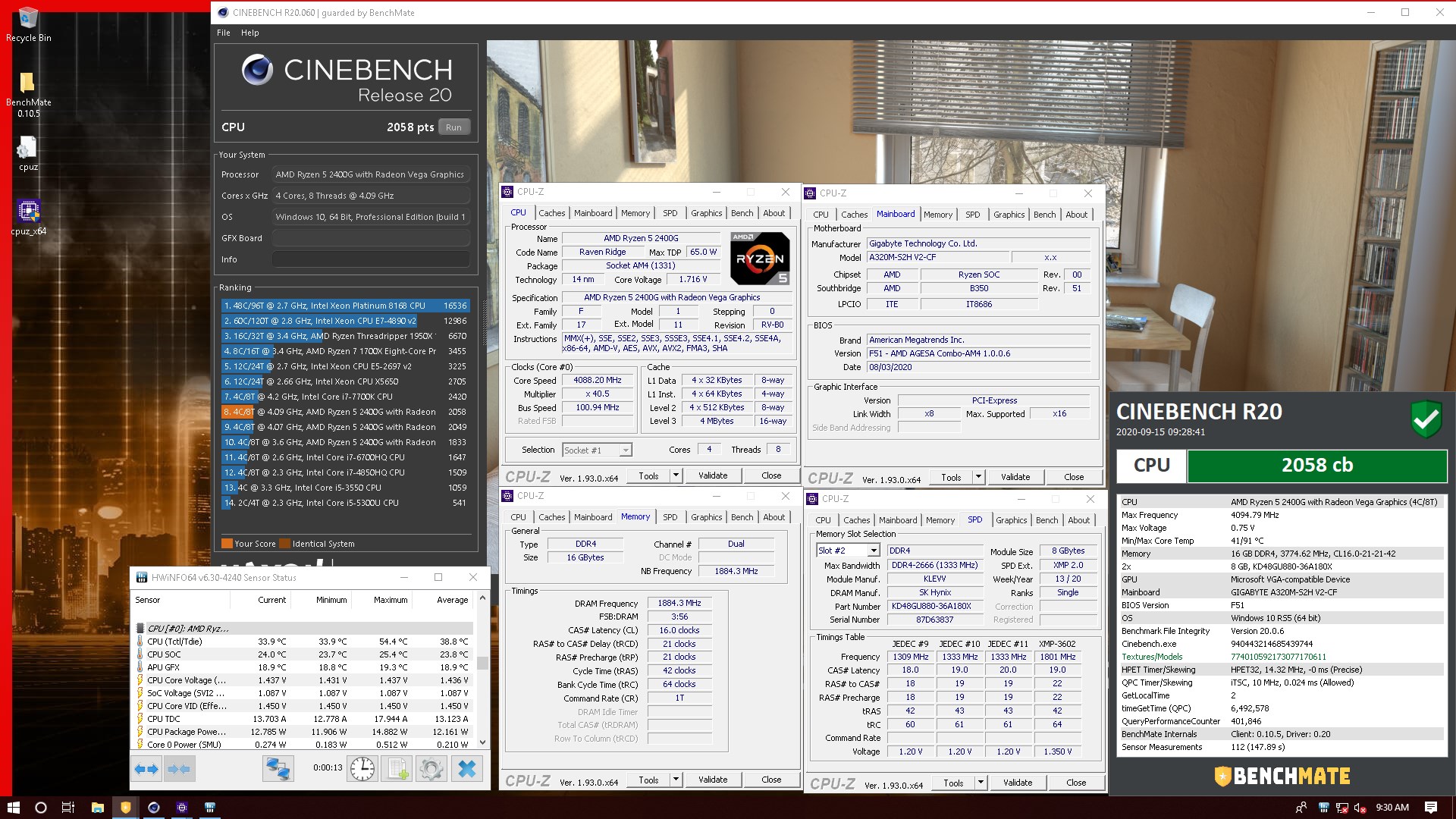Open the BenchMate 0.10.5 desktop folder
1456x819 pixels.
click(x=28, y=95)
